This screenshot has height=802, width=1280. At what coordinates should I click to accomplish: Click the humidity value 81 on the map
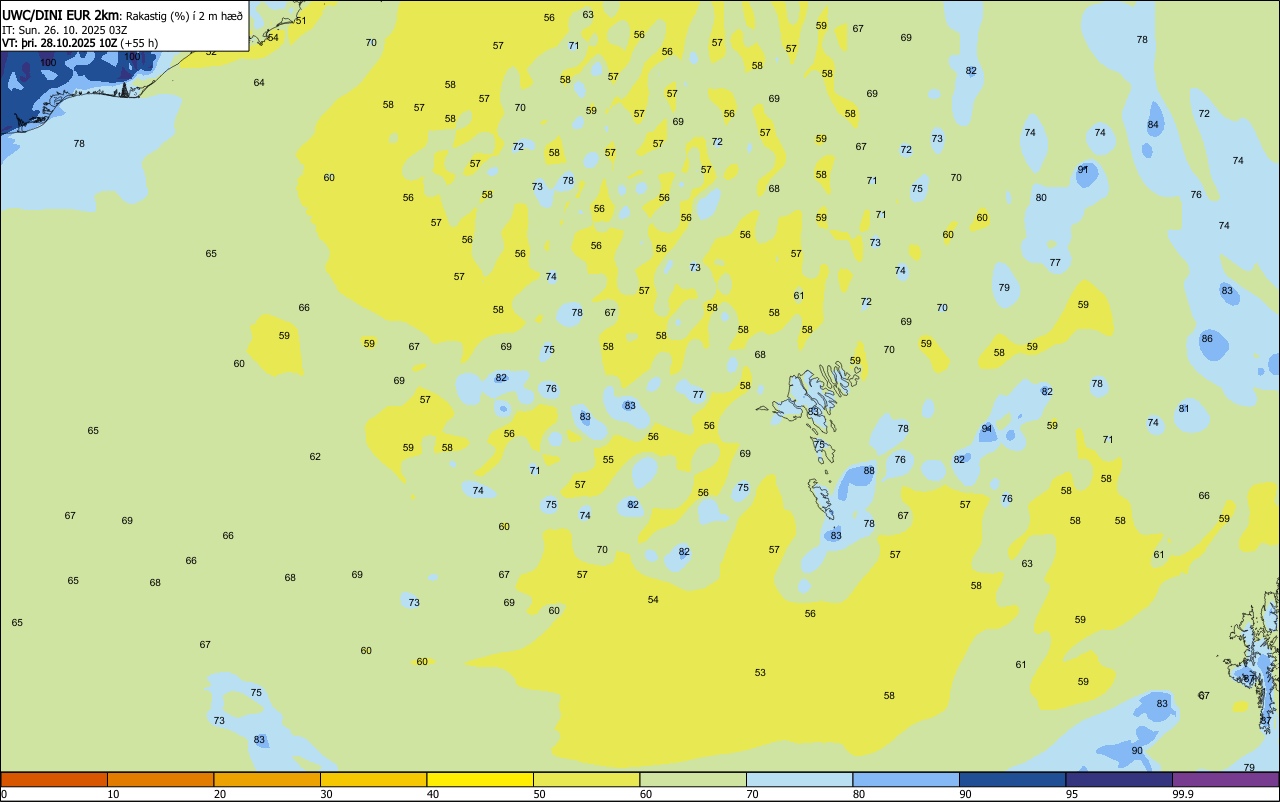[1184, 409]
